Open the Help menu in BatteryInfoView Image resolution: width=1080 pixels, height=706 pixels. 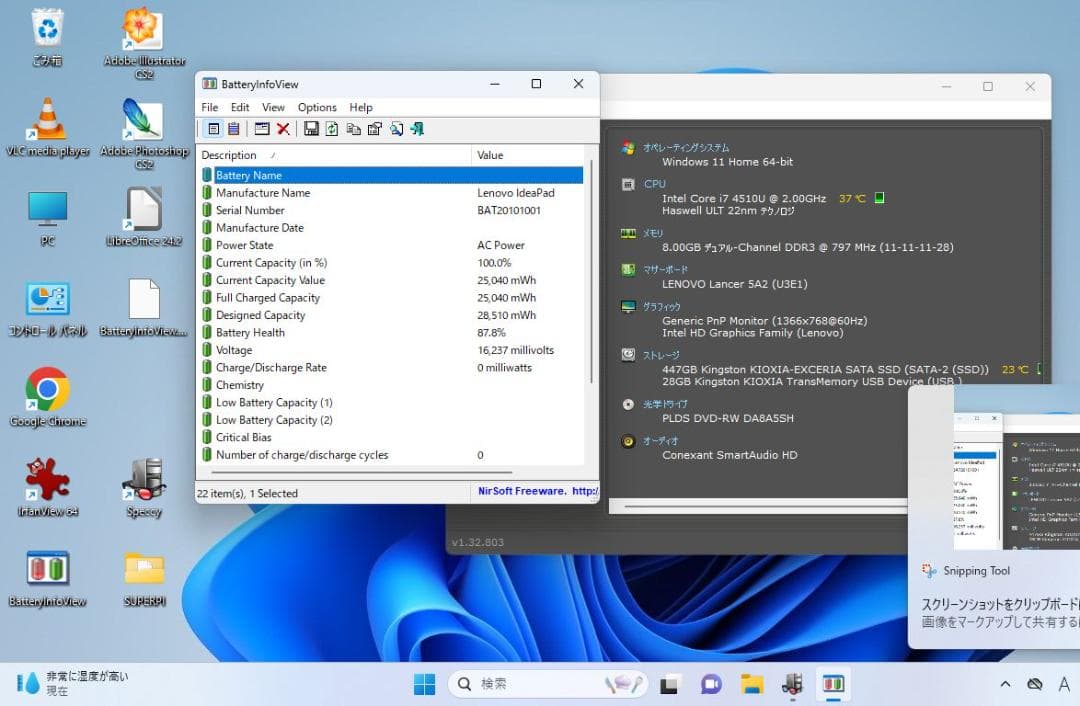pos(360,107)
